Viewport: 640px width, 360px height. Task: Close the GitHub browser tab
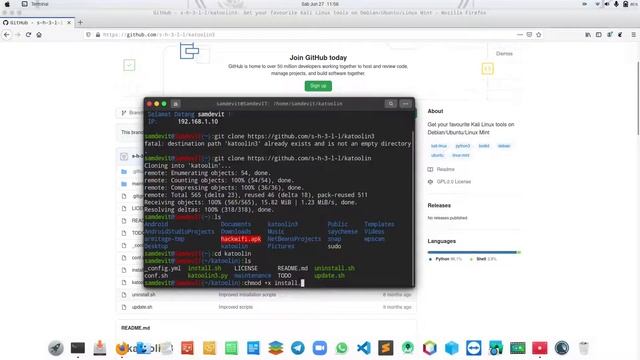[69, 22]
